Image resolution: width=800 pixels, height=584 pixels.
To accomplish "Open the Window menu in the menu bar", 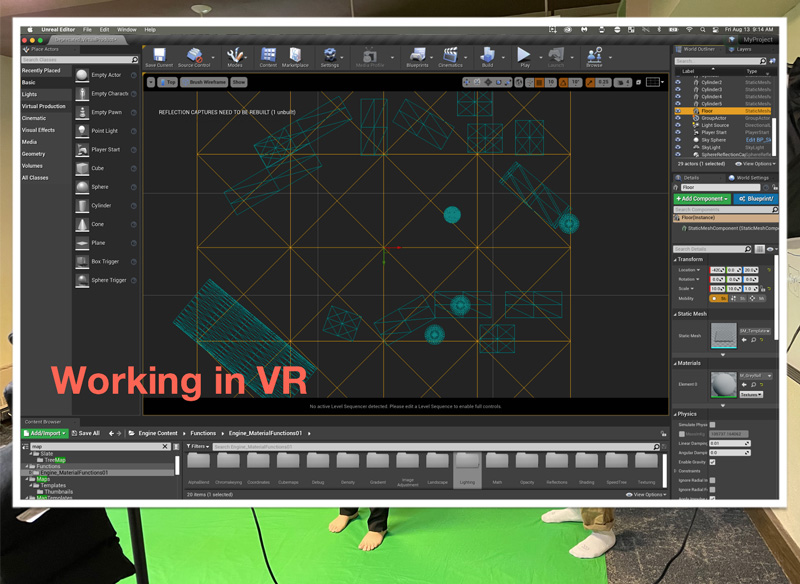I will click(127, 30).
